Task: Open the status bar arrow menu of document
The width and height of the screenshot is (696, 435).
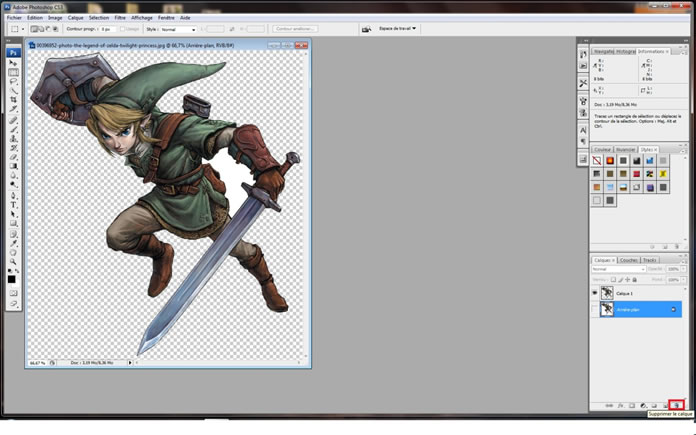Action: coord(130,363)
